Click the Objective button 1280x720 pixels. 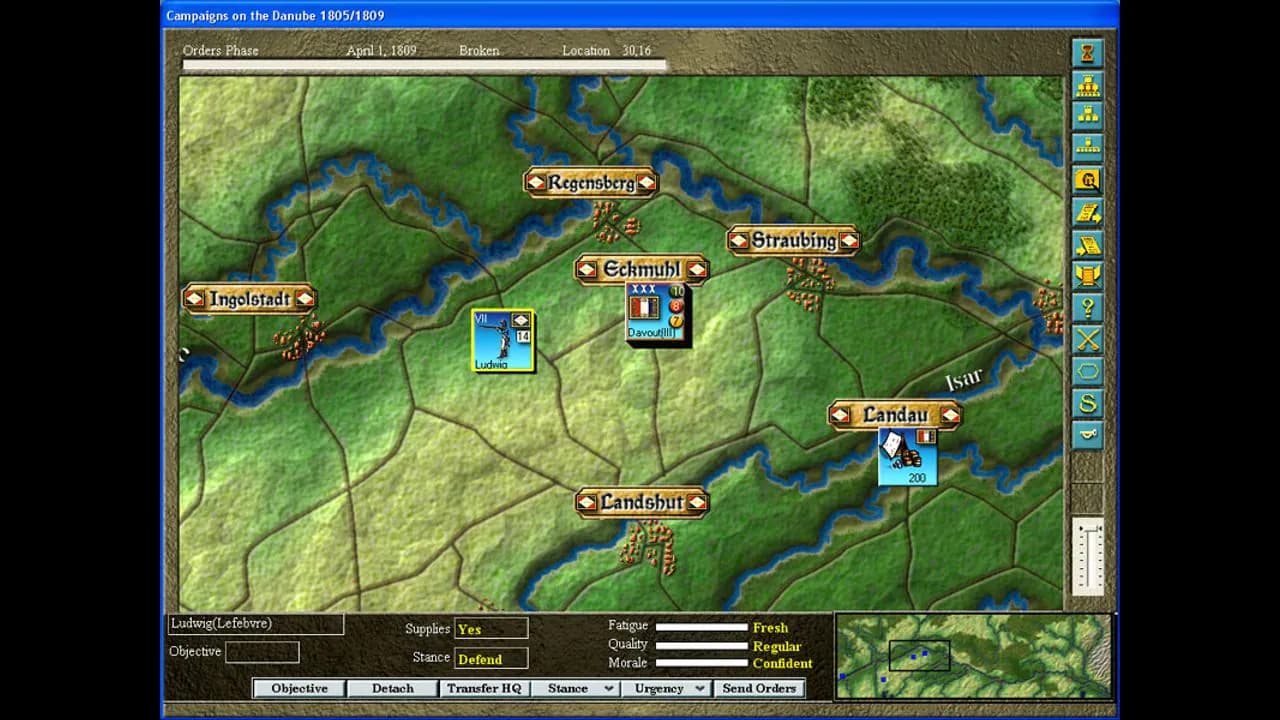[299, 688]
